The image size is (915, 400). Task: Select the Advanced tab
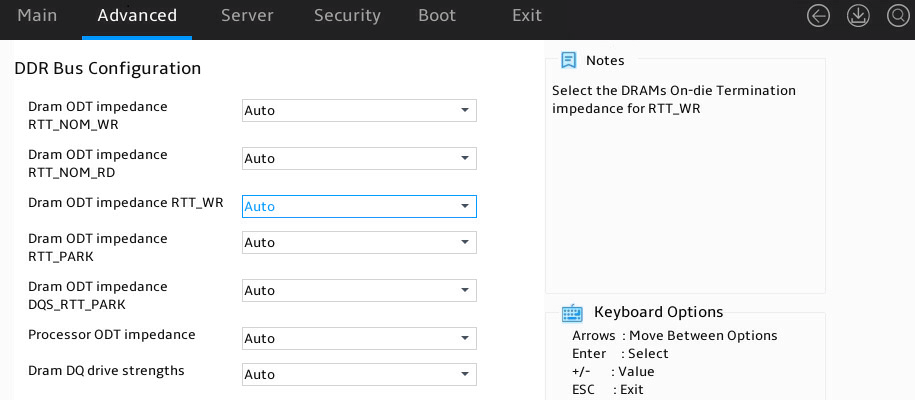click(x=137, y=16)
